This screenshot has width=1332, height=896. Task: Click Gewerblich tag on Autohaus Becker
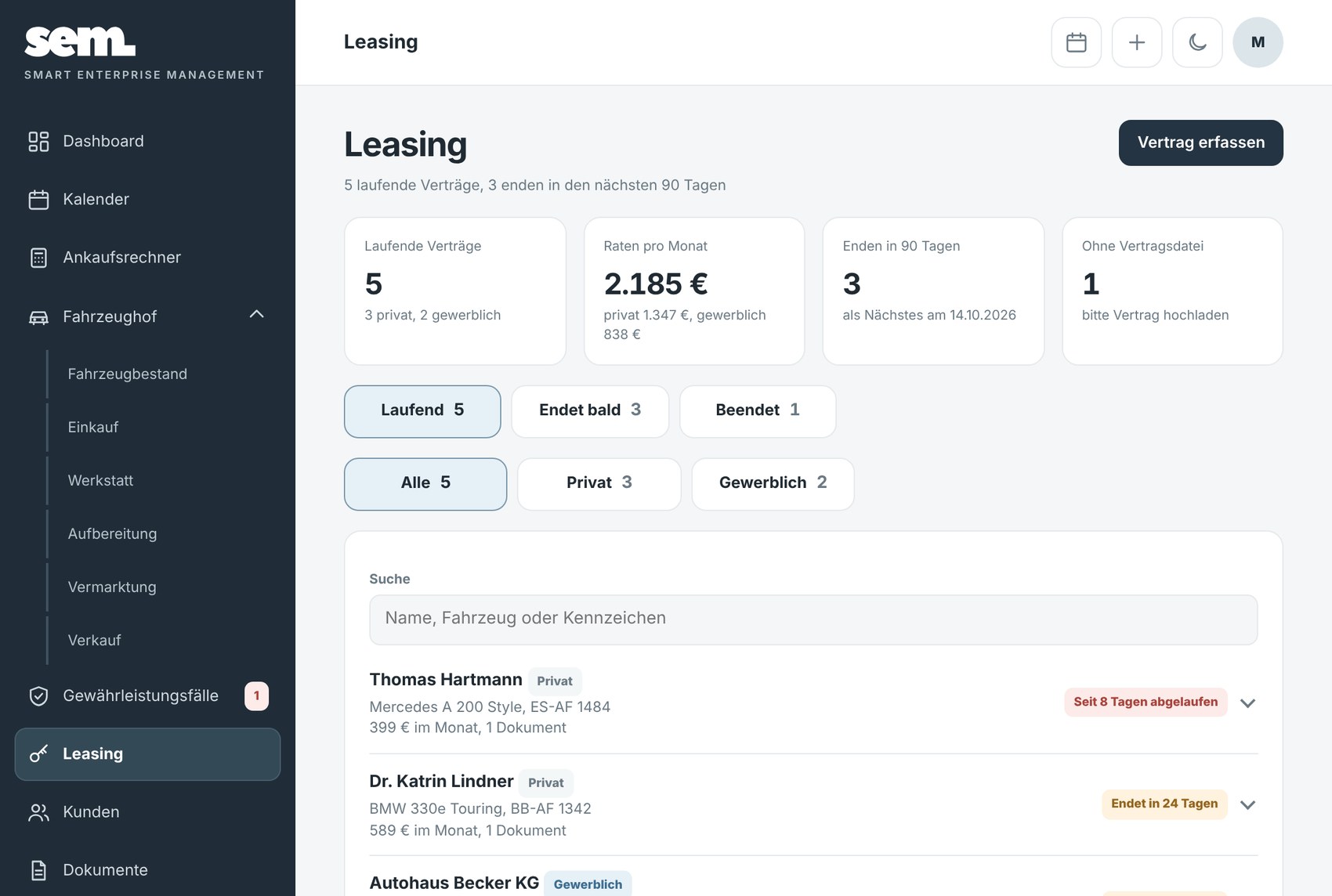coord(588,884)
